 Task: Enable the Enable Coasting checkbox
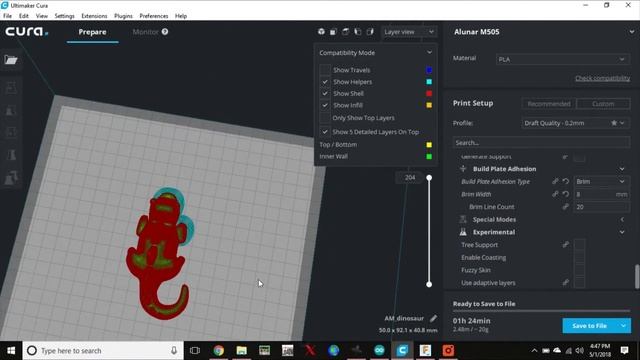coord(579,258)
